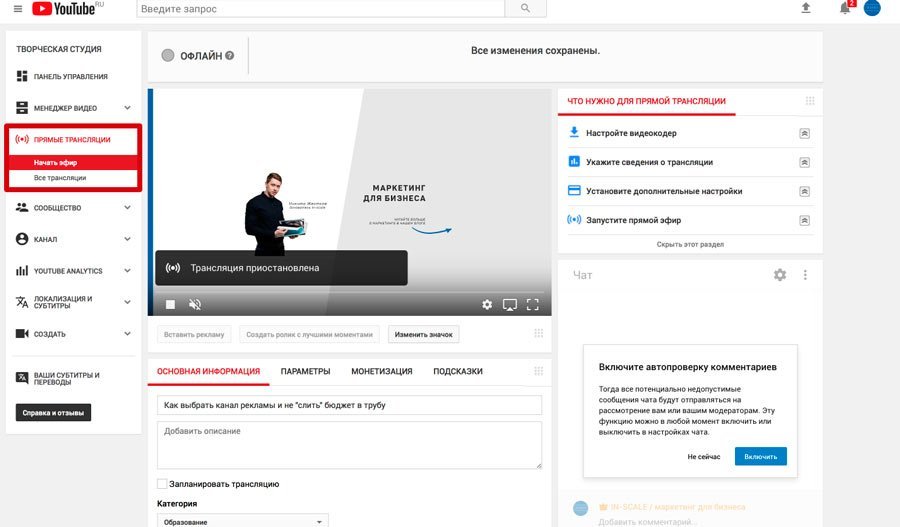Open chat settings gear
900x527 pixels.
coord(780,275)
